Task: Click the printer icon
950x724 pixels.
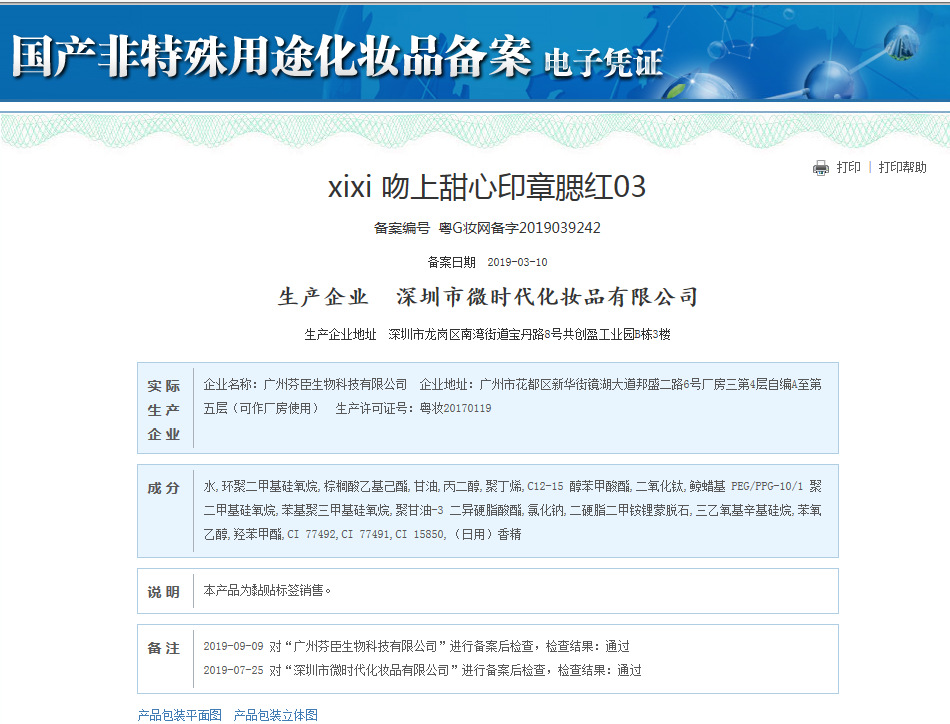Action: [x=821, y=168]
